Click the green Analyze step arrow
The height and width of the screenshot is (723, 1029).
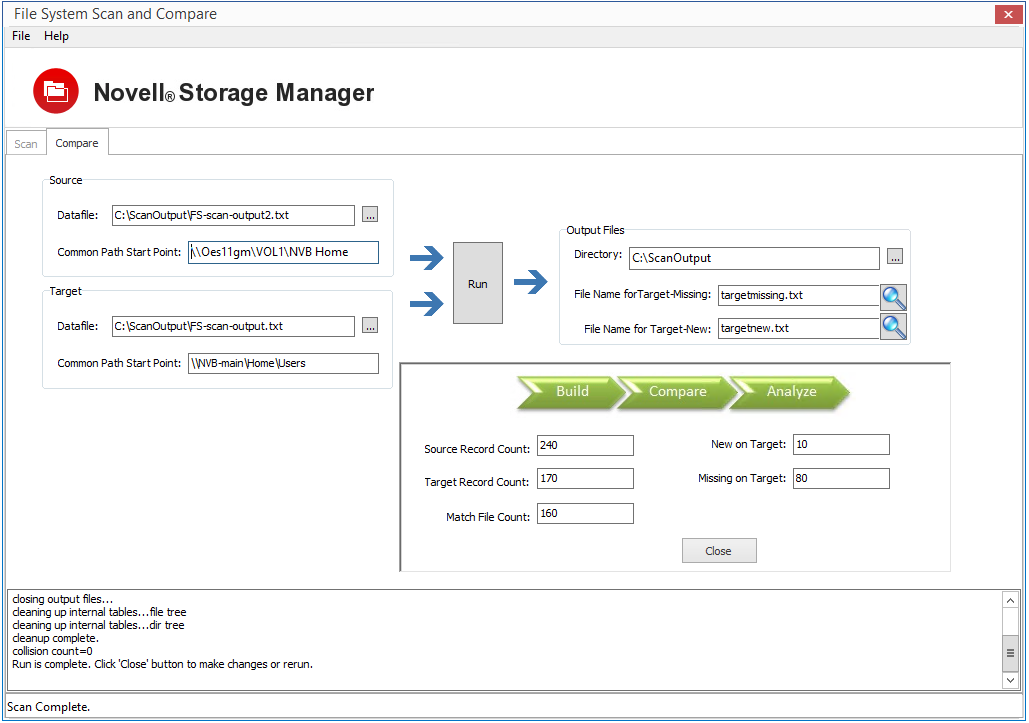tap(791, 392)
